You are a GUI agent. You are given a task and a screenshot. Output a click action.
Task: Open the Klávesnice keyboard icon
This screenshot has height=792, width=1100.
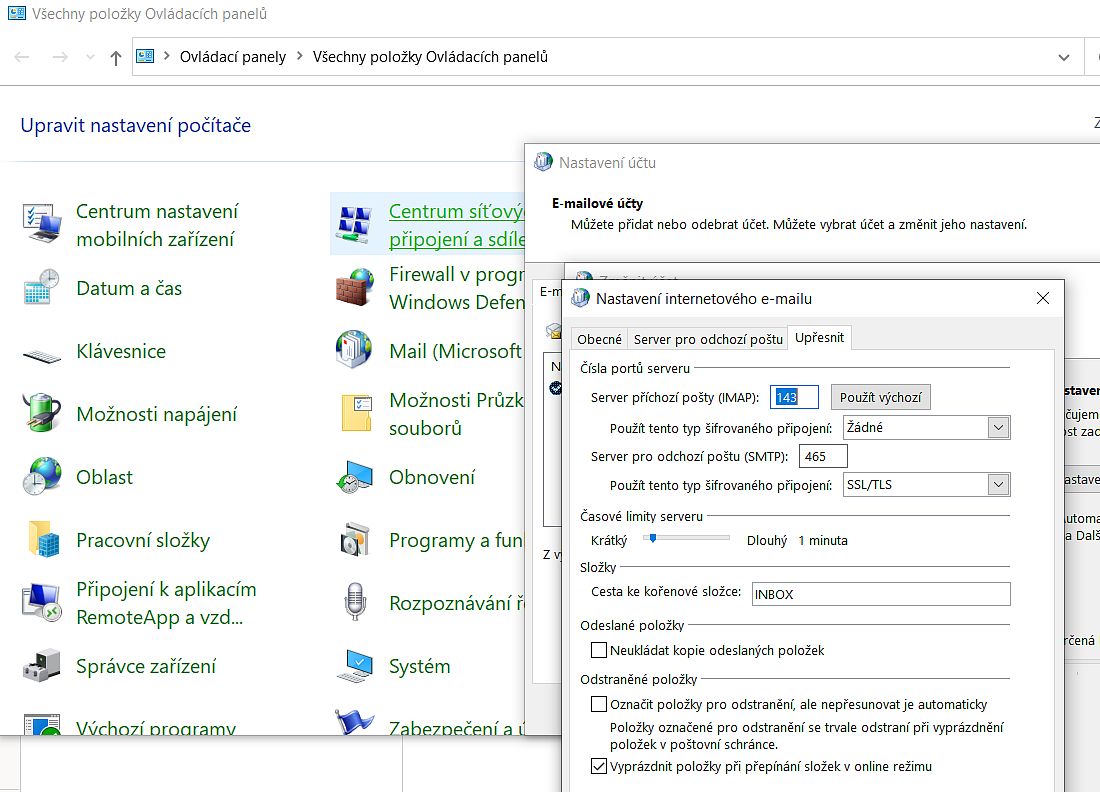click(42, 352)
